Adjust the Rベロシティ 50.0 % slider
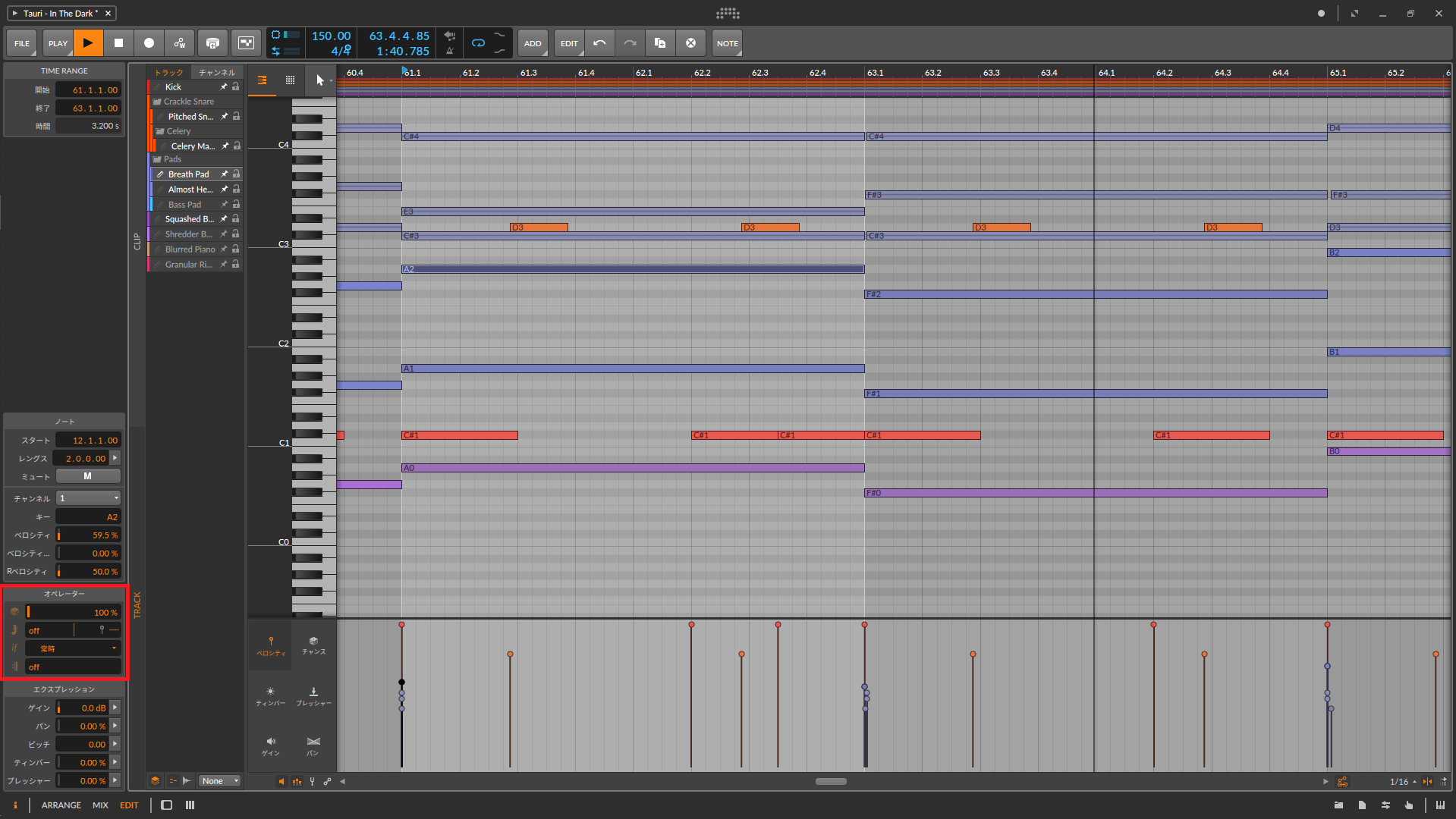1456x819 pixels. pos(88,572)
